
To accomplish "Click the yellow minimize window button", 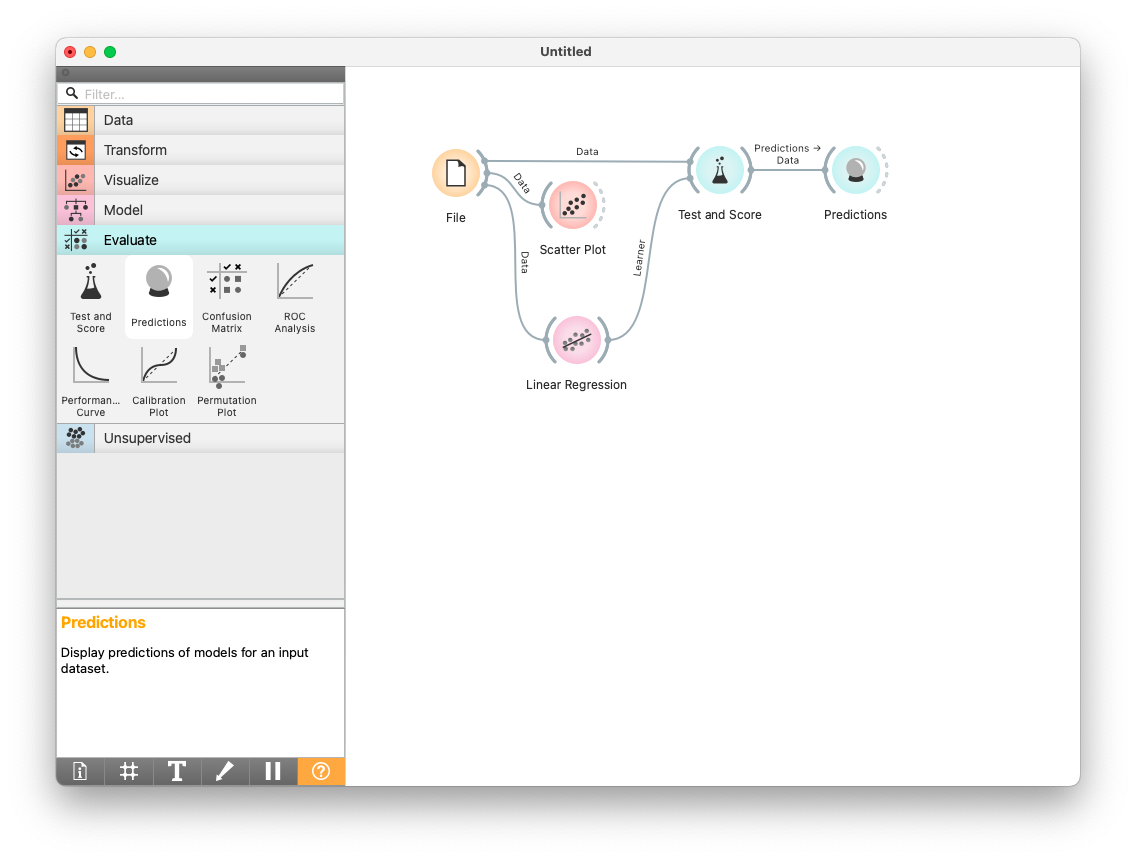I will pyautogui.click(x=90, y=51).
